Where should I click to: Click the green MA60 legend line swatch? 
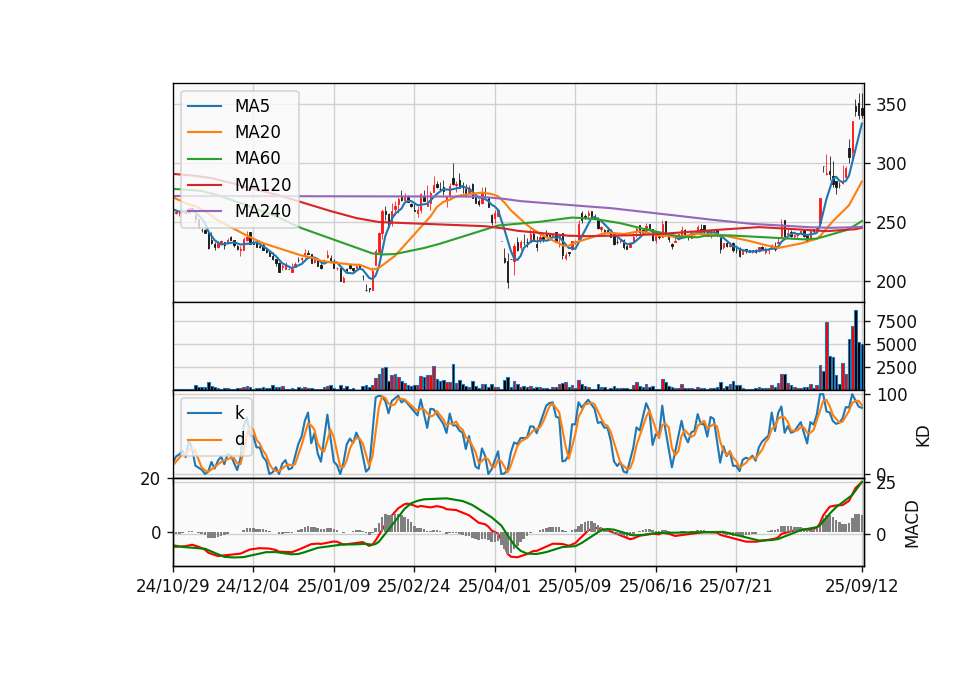(204, 159)
